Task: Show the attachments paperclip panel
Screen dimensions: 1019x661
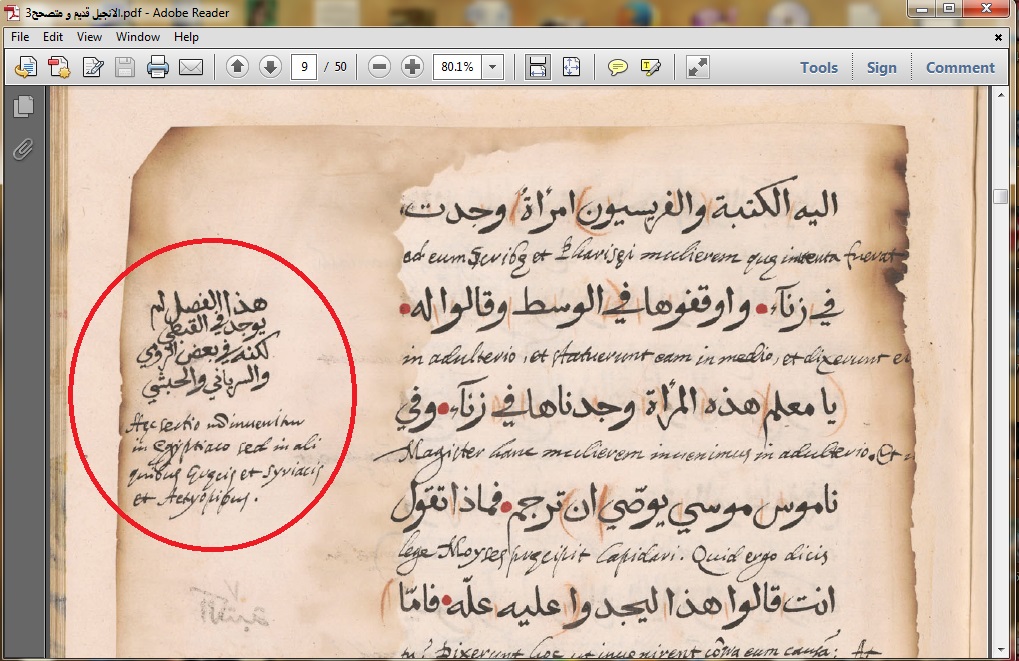Action: click(x=24, y=149)
